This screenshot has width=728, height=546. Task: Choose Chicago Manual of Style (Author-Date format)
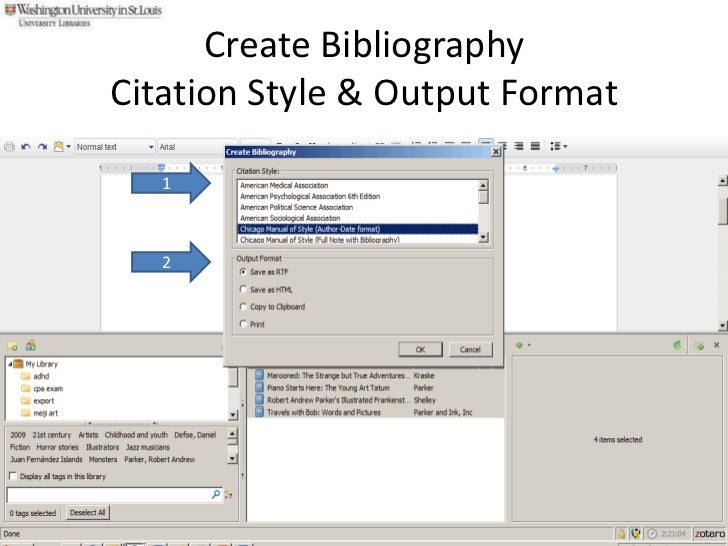[358, 229]
